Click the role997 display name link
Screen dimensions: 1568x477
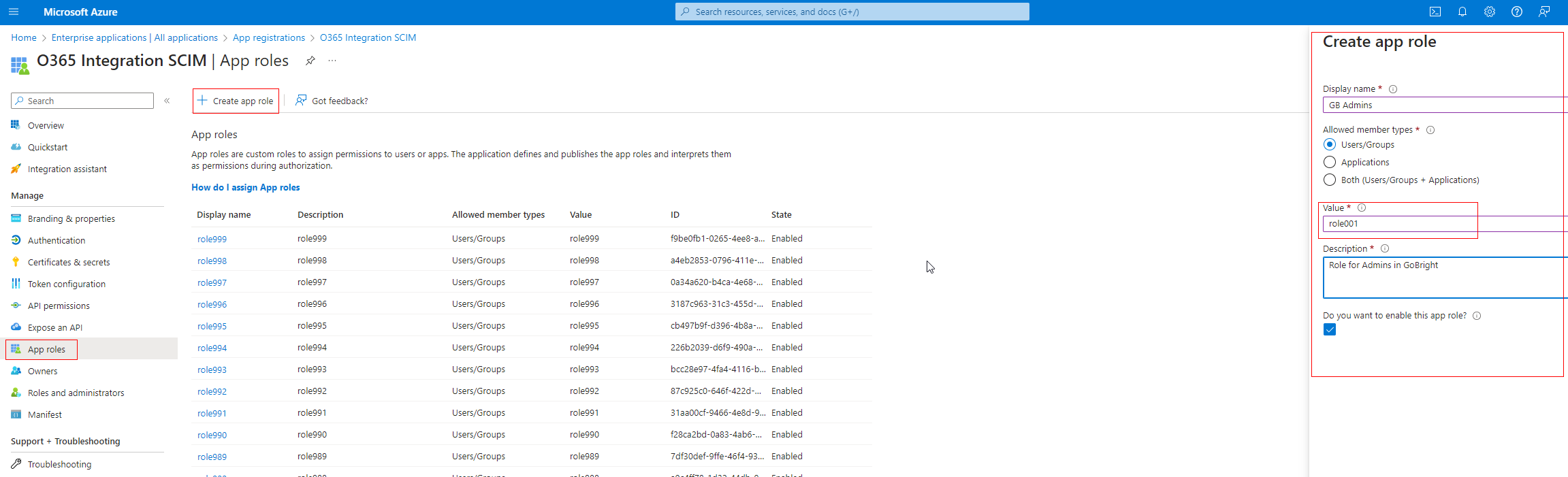pyautogui.click(x=212, y=282)
